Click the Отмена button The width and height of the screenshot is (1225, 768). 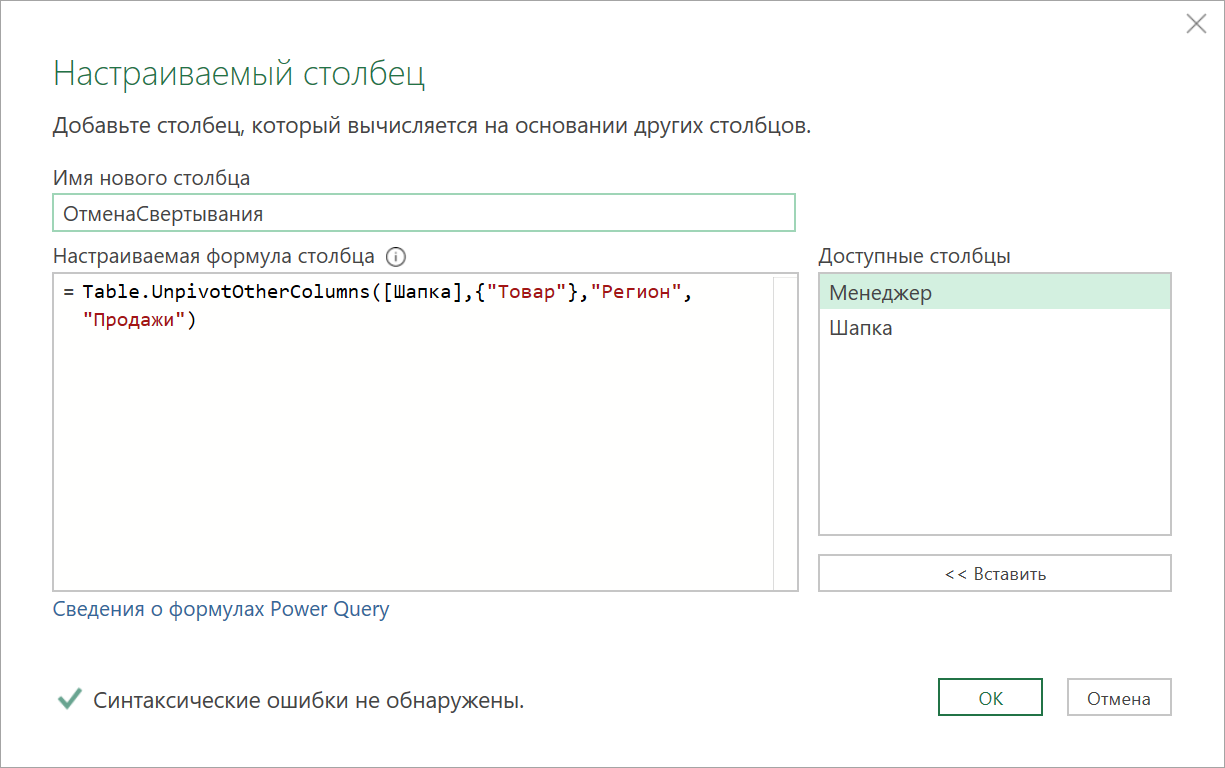[x=1119, y=698]
